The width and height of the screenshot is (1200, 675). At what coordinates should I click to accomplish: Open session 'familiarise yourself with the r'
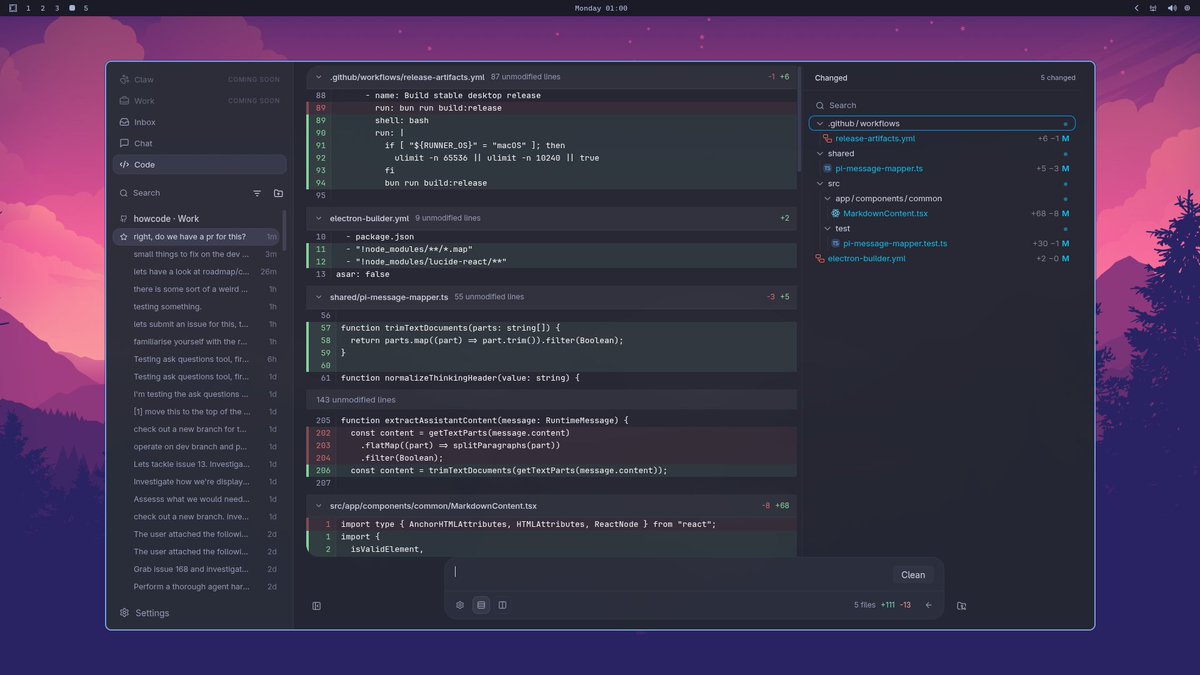[x=198, y=342]
